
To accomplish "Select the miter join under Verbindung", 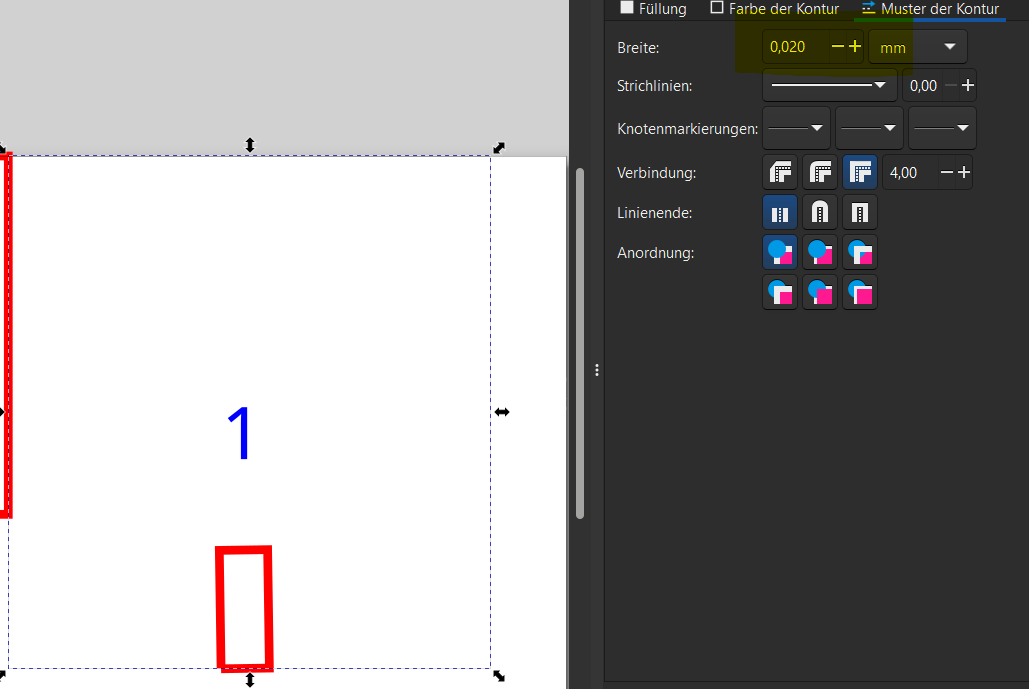I will tap(860, 173).
